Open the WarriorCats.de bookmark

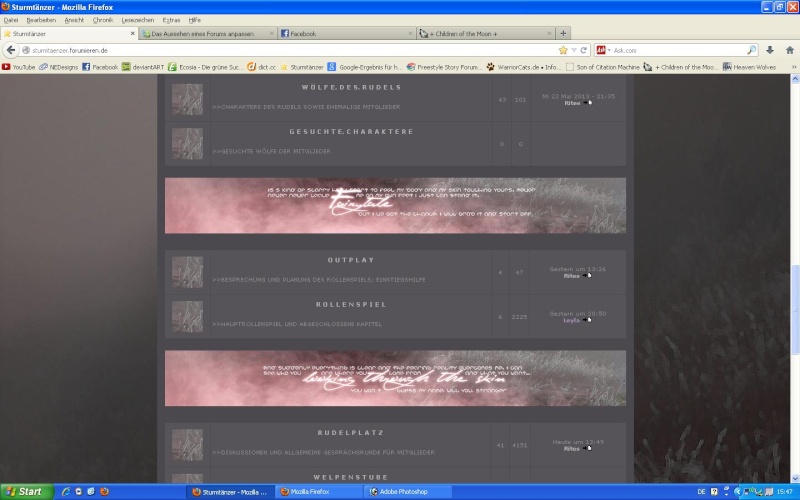(x=523, y=67)
